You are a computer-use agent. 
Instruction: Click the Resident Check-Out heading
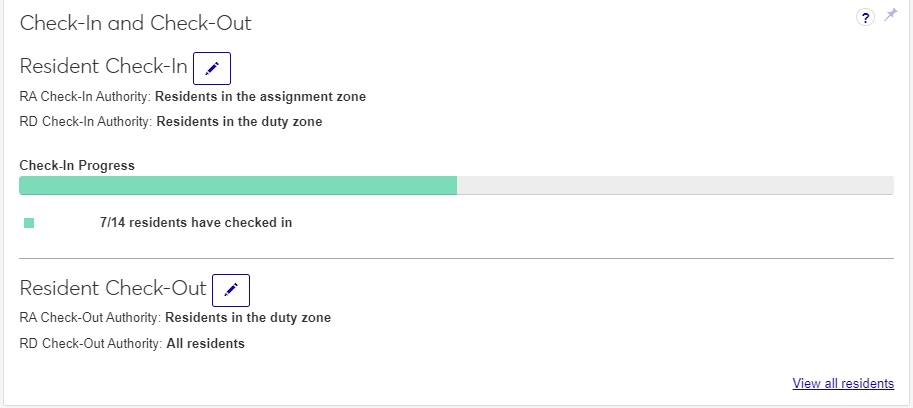(113, 289)
